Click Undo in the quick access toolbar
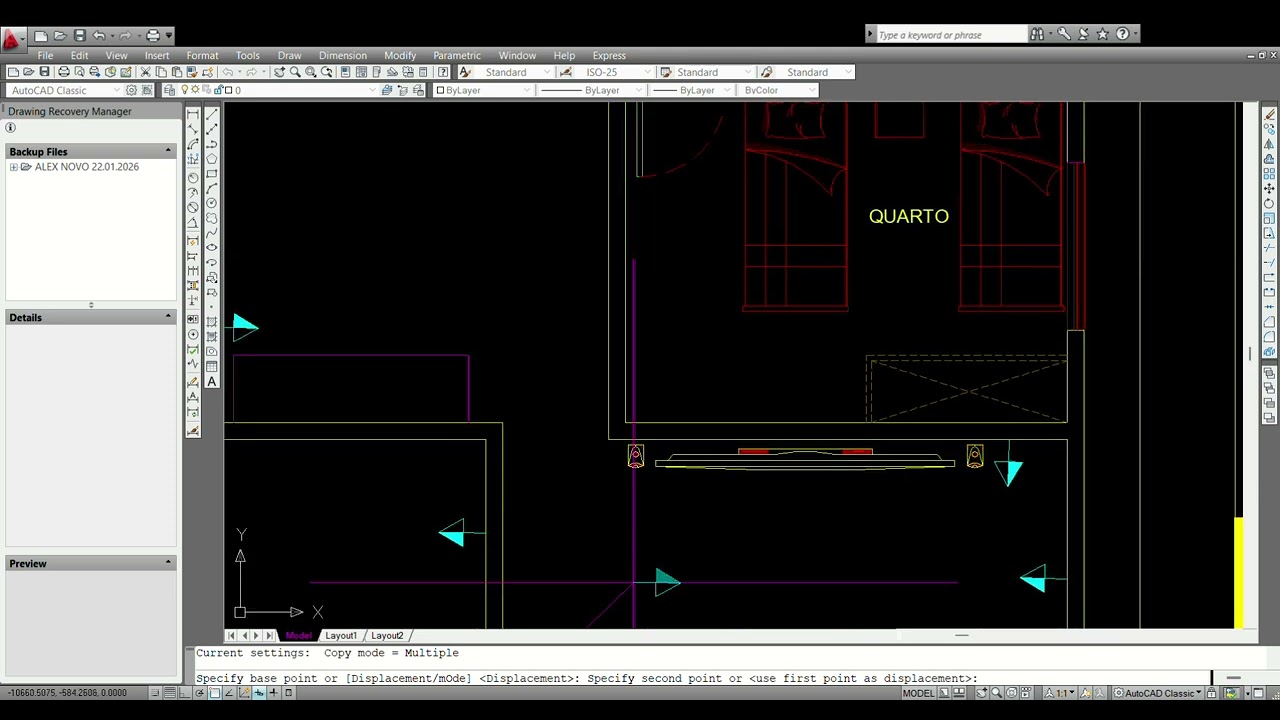 (99, 36)
